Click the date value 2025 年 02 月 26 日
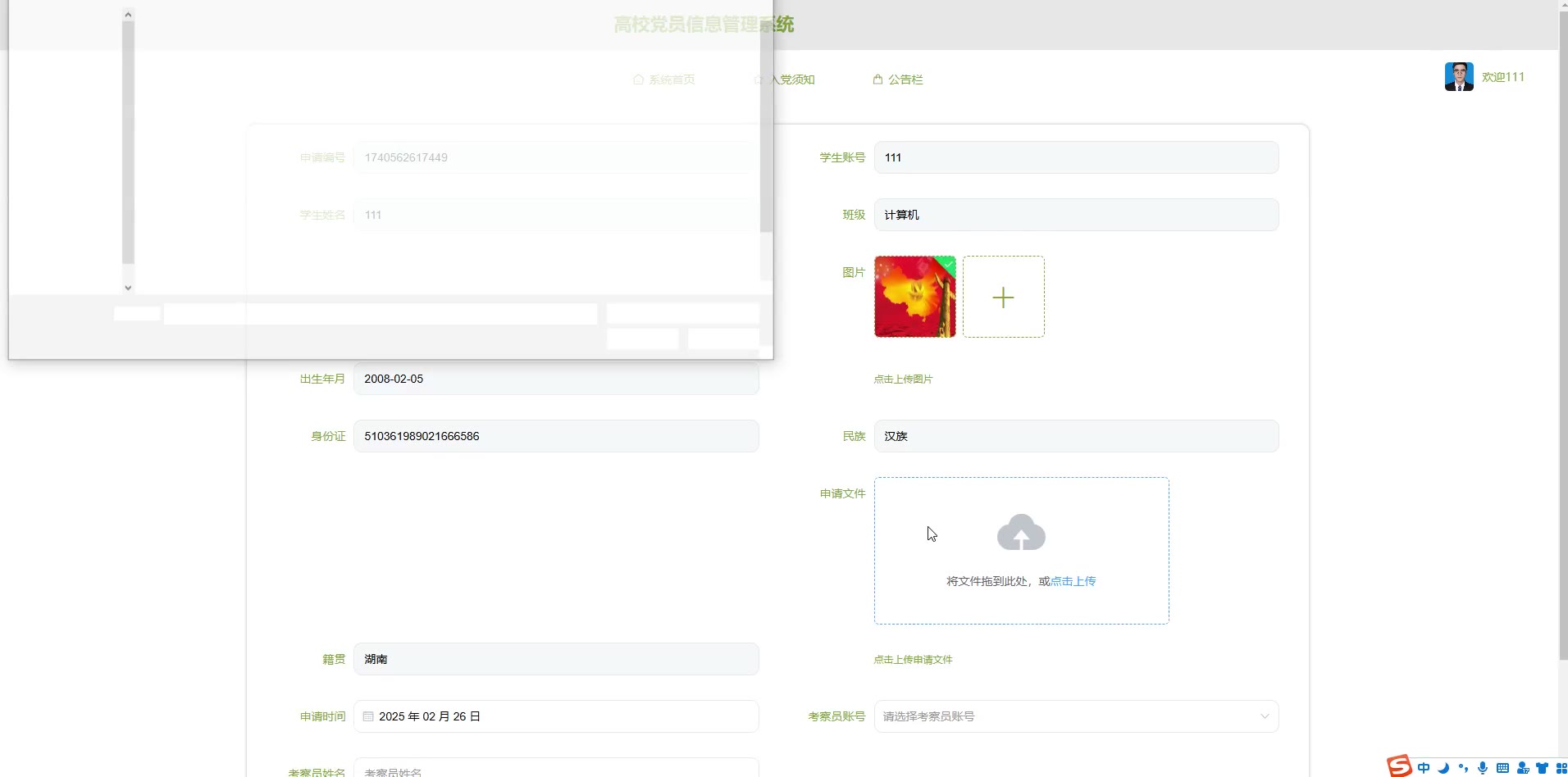 coord(430,716)
